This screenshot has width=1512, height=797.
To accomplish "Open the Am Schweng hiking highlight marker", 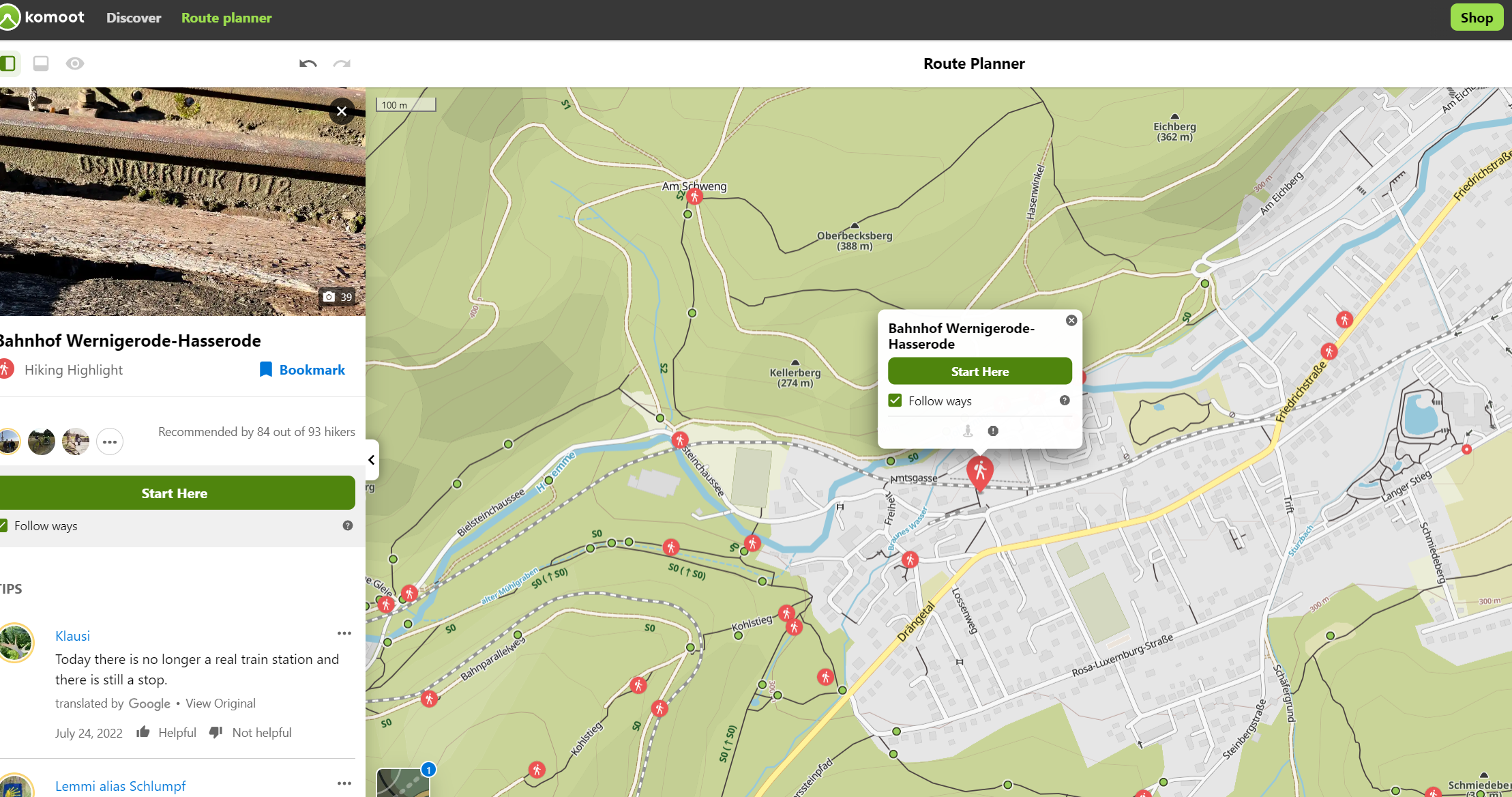I will [x=694, y=197].
